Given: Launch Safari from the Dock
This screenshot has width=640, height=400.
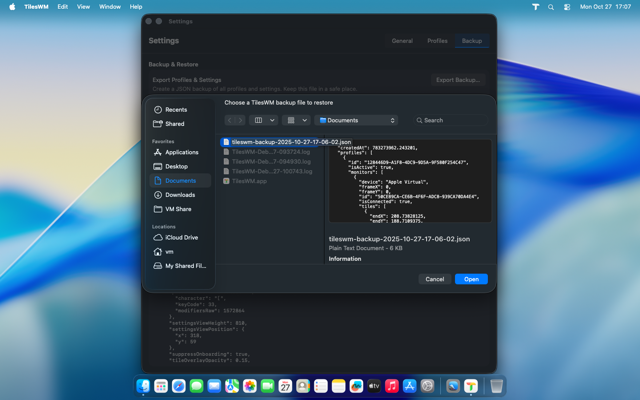Looking at the screenshot, I should coord(179,386).
